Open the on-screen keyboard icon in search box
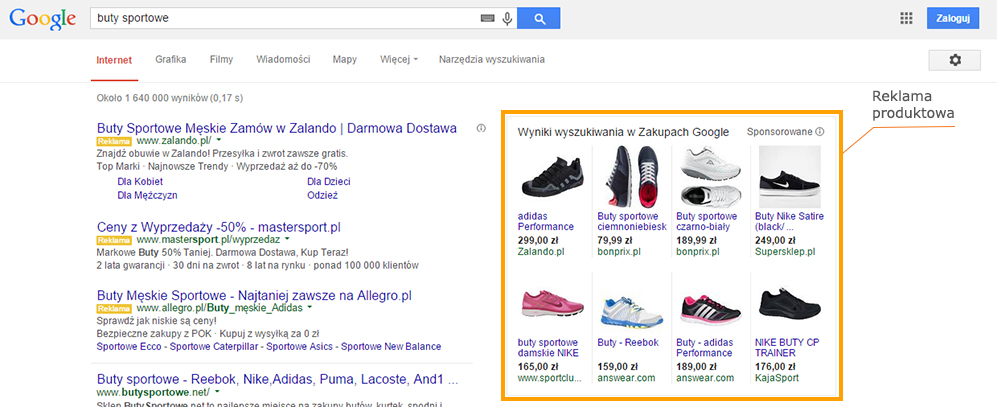This screenshot has height=407, width=997. coord(487,19)
